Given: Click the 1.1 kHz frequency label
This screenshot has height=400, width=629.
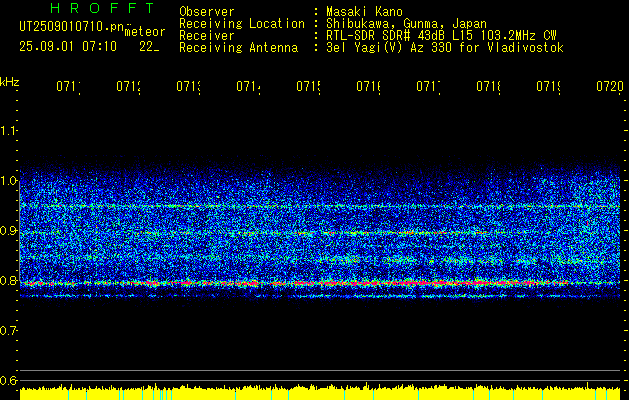Looking at the screenshot, I should pos(8,130).
